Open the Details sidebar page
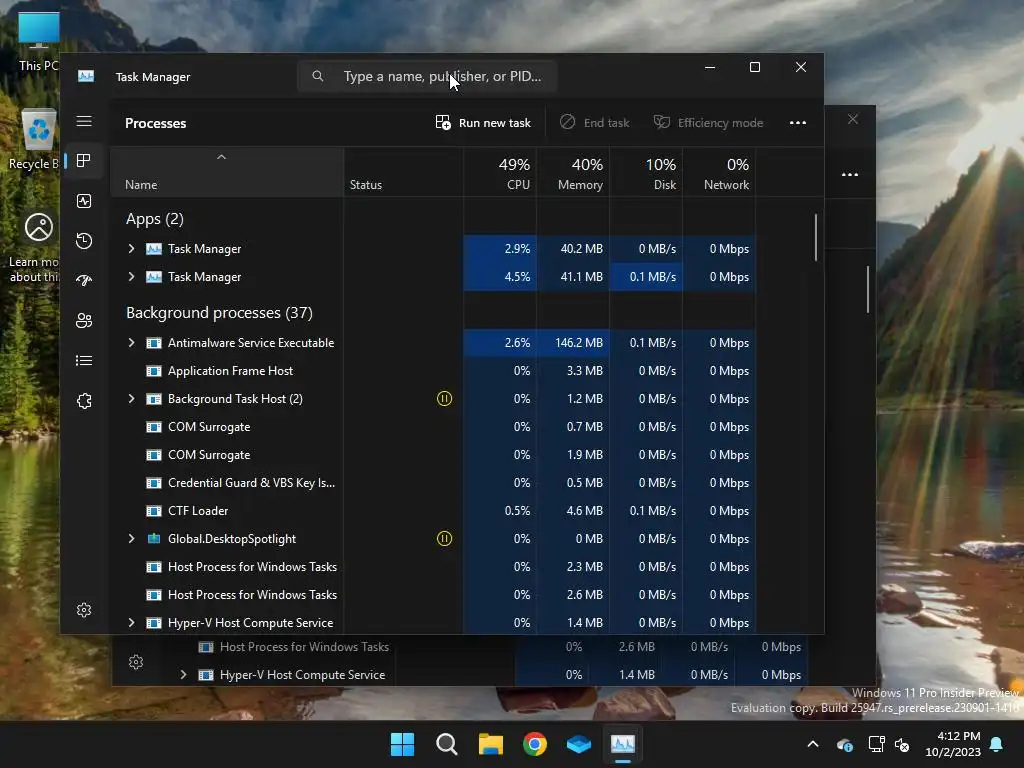 coord(84,360)
